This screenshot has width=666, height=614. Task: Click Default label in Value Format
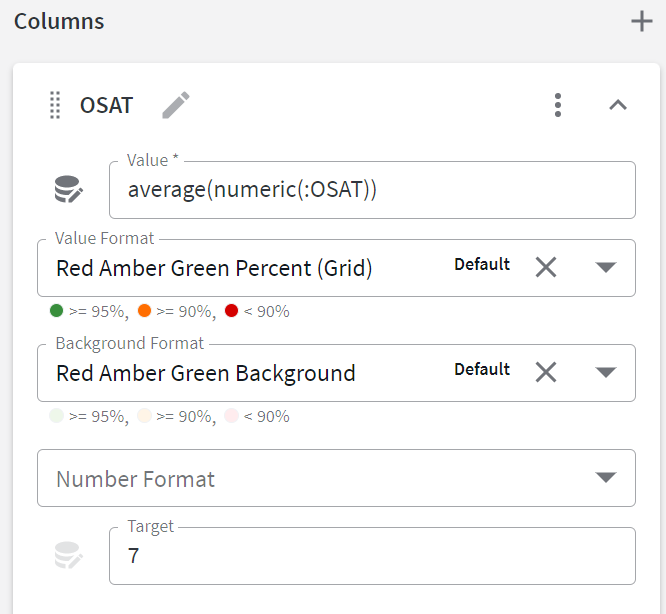(x=482, y=264)
